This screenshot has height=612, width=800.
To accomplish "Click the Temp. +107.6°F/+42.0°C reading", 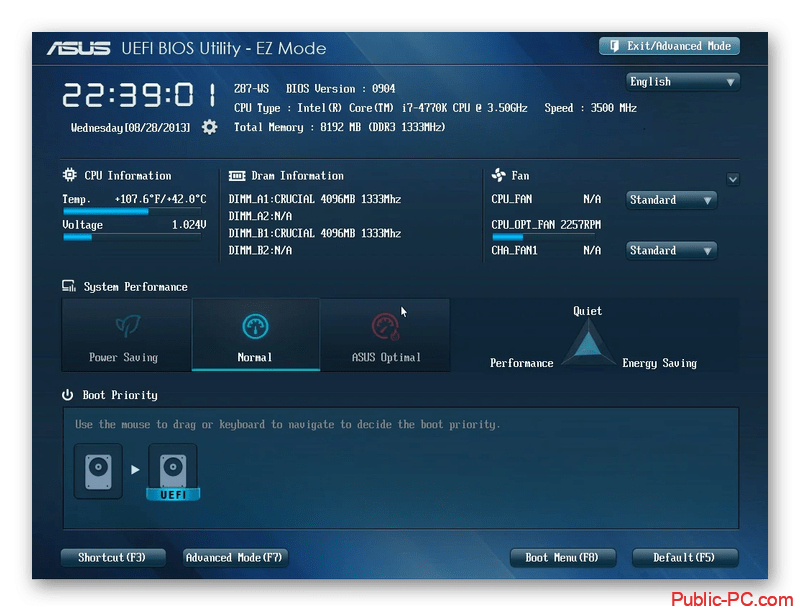I will pyautogui.click(x=134, y=199).
